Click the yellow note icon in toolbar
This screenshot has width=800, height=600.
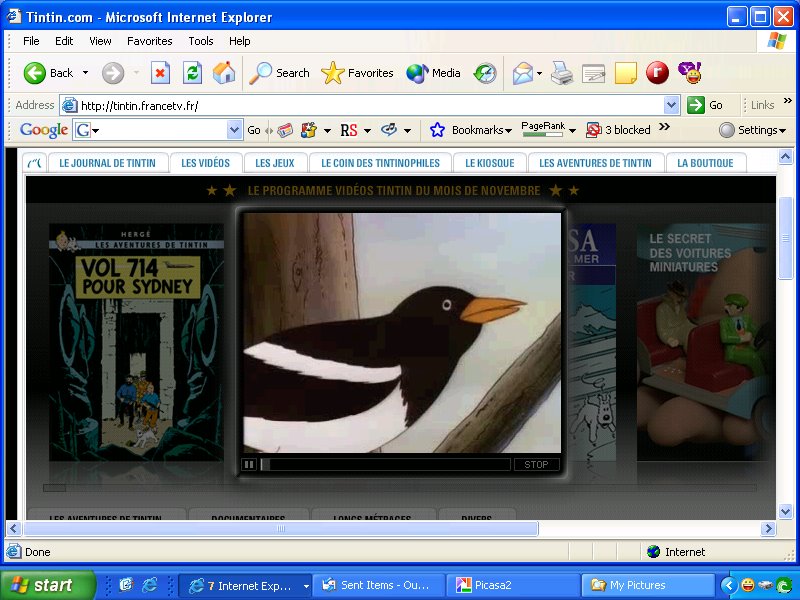click(x=626, y=73)
